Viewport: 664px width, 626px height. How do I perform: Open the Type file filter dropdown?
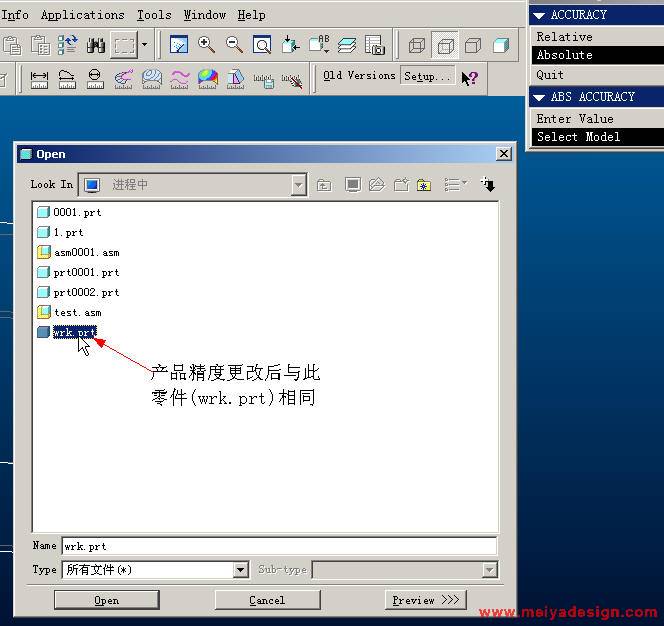(240, 570)
